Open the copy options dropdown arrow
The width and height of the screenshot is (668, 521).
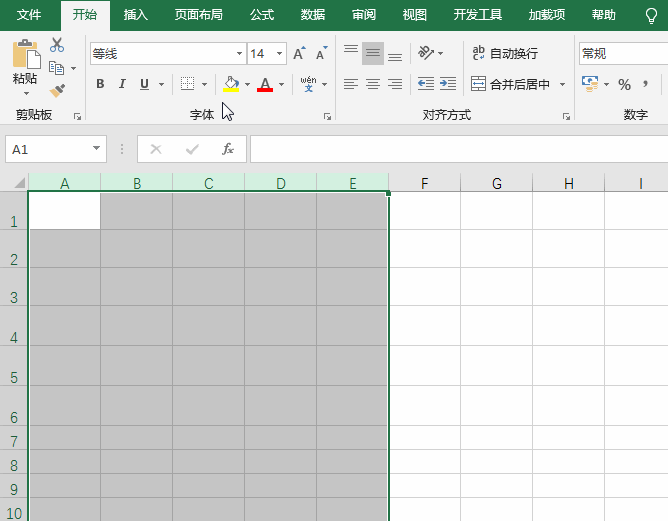pos(73,68)
